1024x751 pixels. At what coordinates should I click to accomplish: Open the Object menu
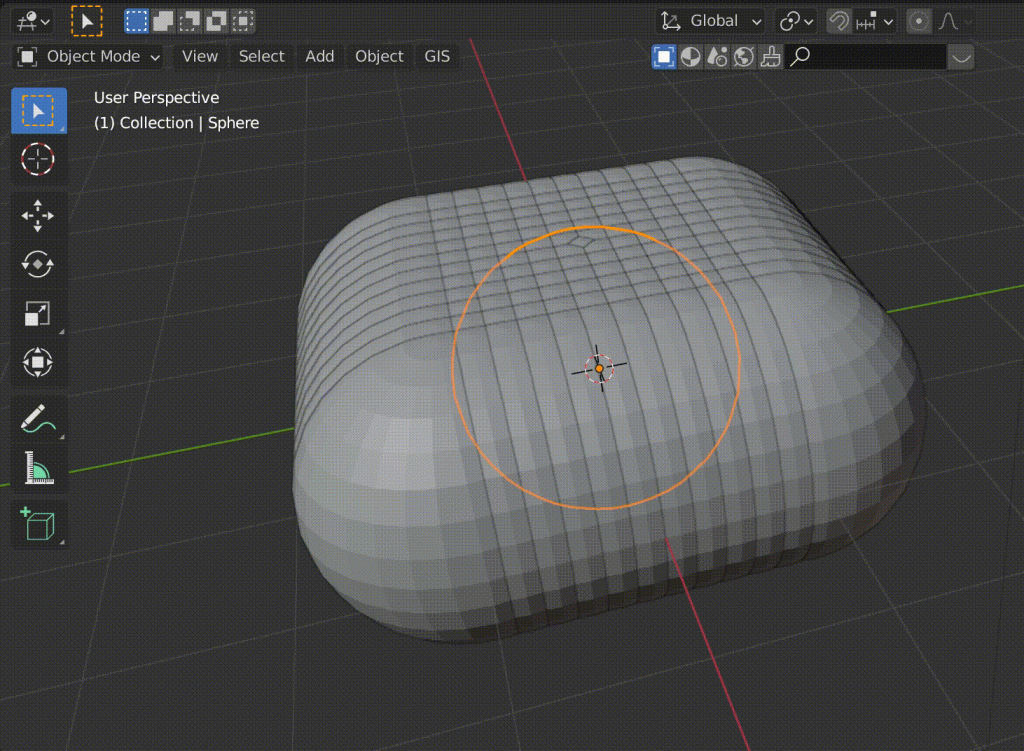(379, 57)
